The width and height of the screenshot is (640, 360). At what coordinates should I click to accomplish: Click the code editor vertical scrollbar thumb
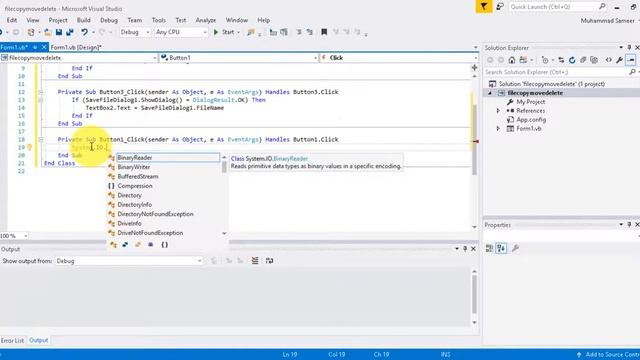(474, 140)
